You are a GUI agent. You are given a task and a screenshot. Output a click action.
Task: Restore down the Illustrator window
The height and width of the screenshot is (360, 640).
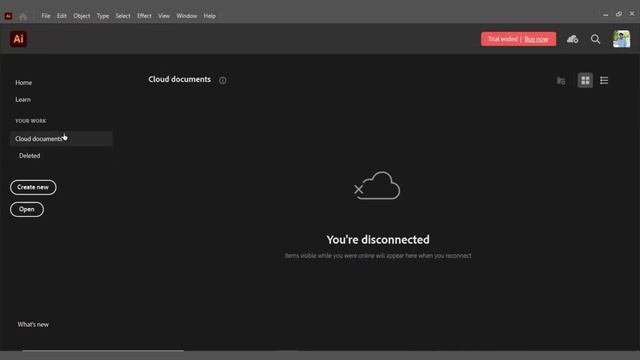tap(619, 14)
